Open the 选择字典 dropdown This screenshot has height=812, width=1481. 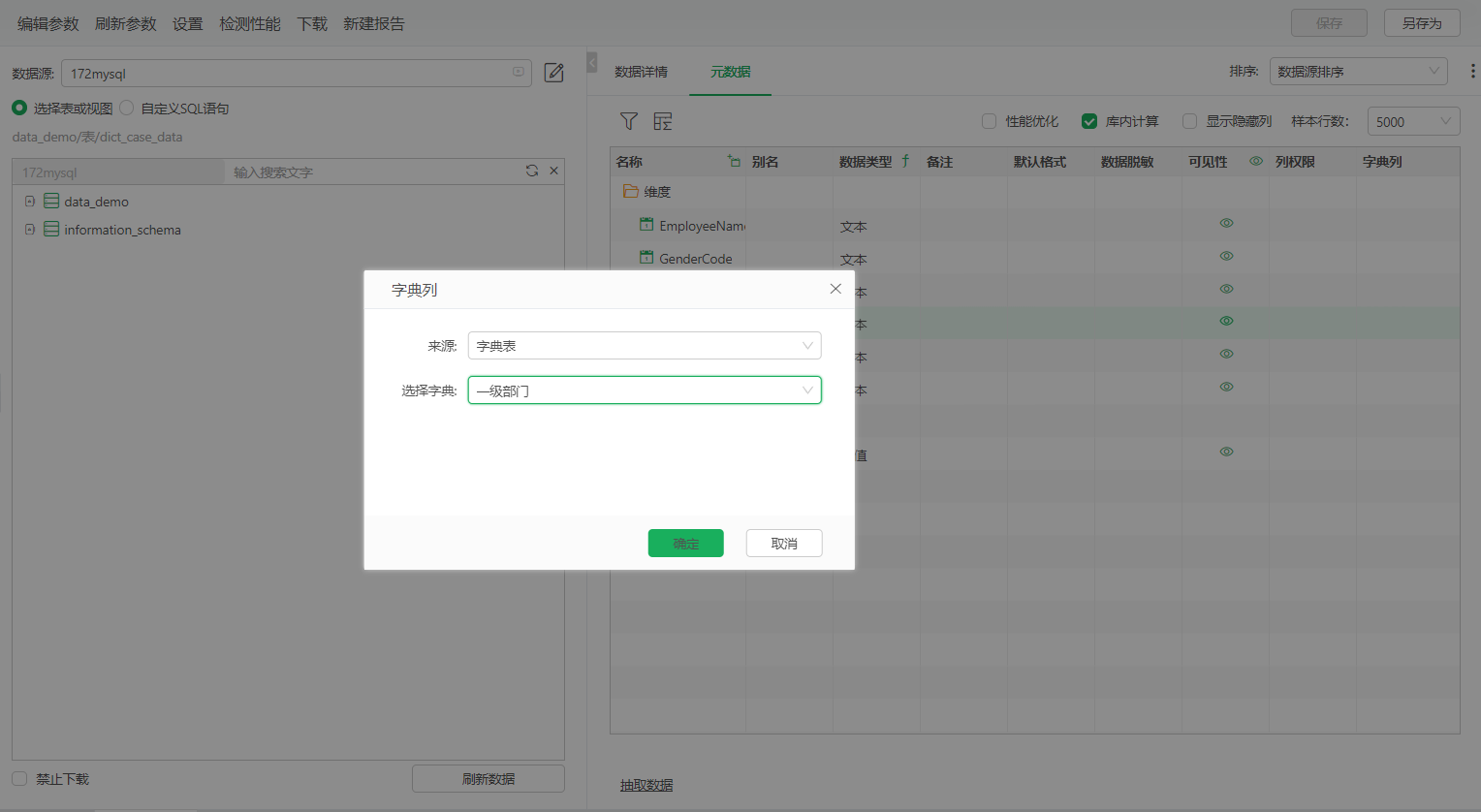[644, 390]
